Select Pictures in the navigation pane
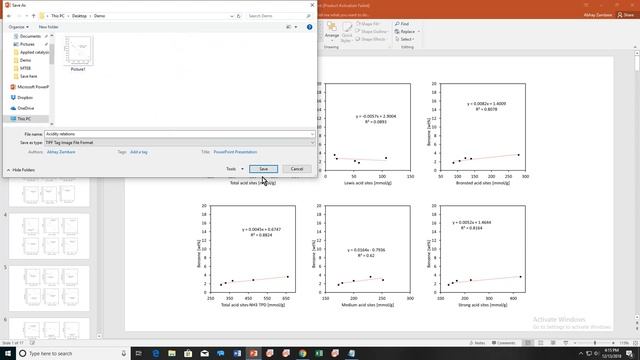Screen dimensions: 640x360 click(27, 44)
